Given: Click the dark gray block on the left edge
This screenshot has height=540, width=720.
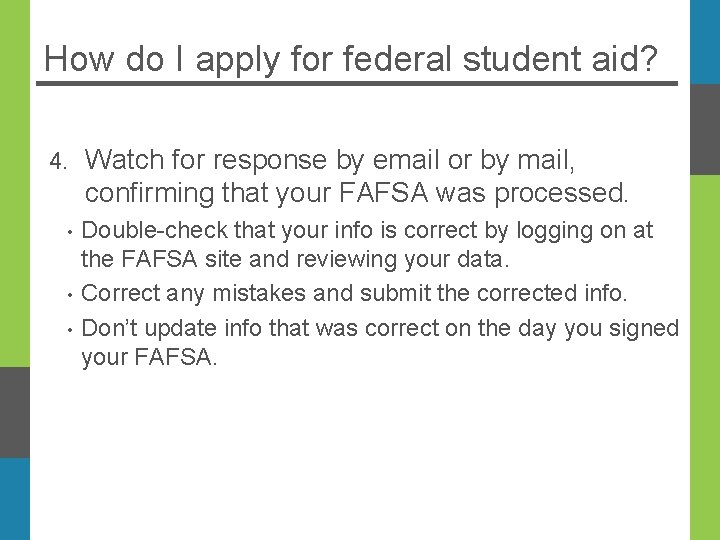Looking at the screenshot, I should coord(14,412).
